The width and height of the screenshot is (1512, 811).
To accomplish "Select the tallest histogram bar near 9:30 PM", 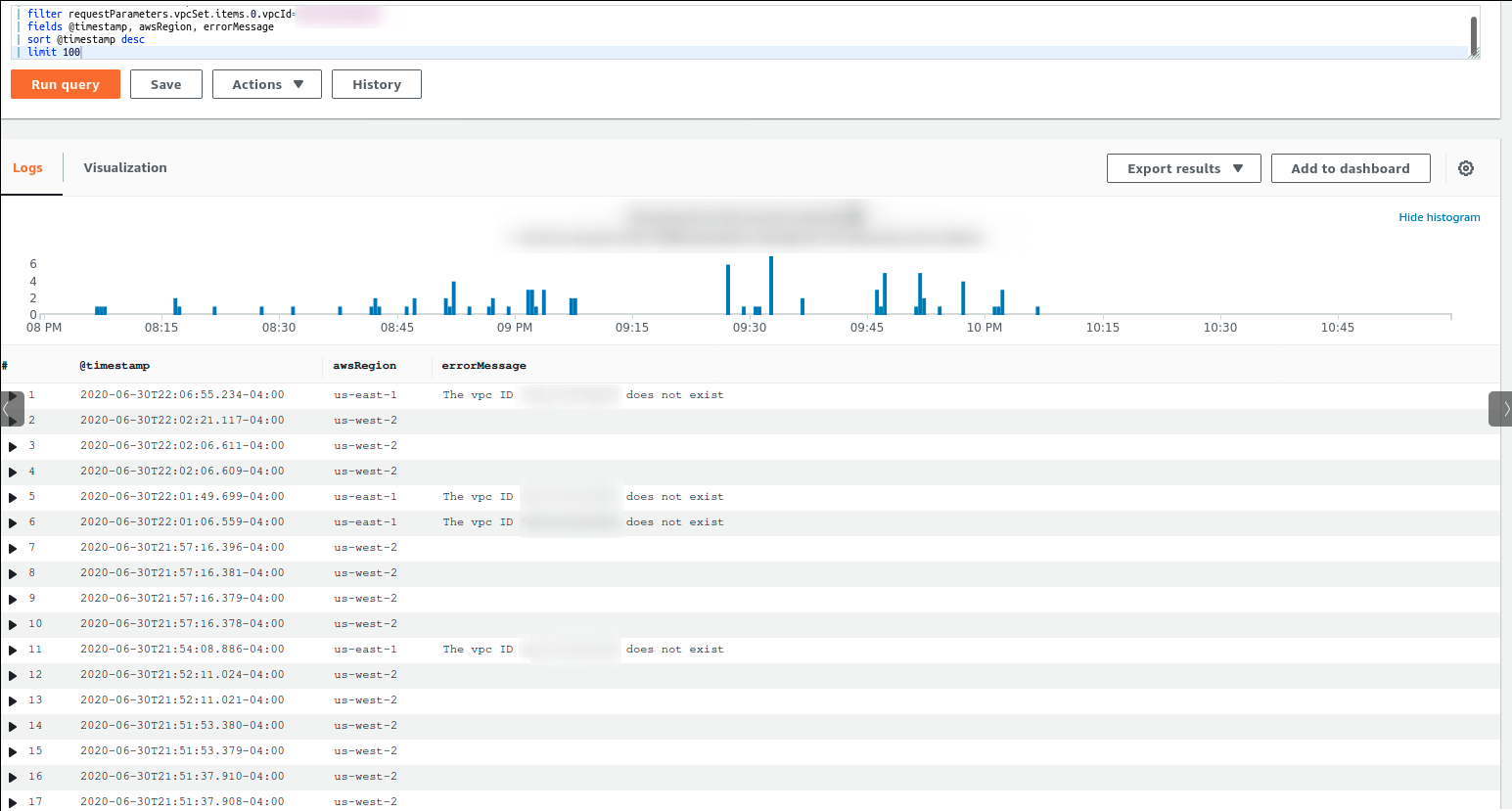I will pos(771,284).
